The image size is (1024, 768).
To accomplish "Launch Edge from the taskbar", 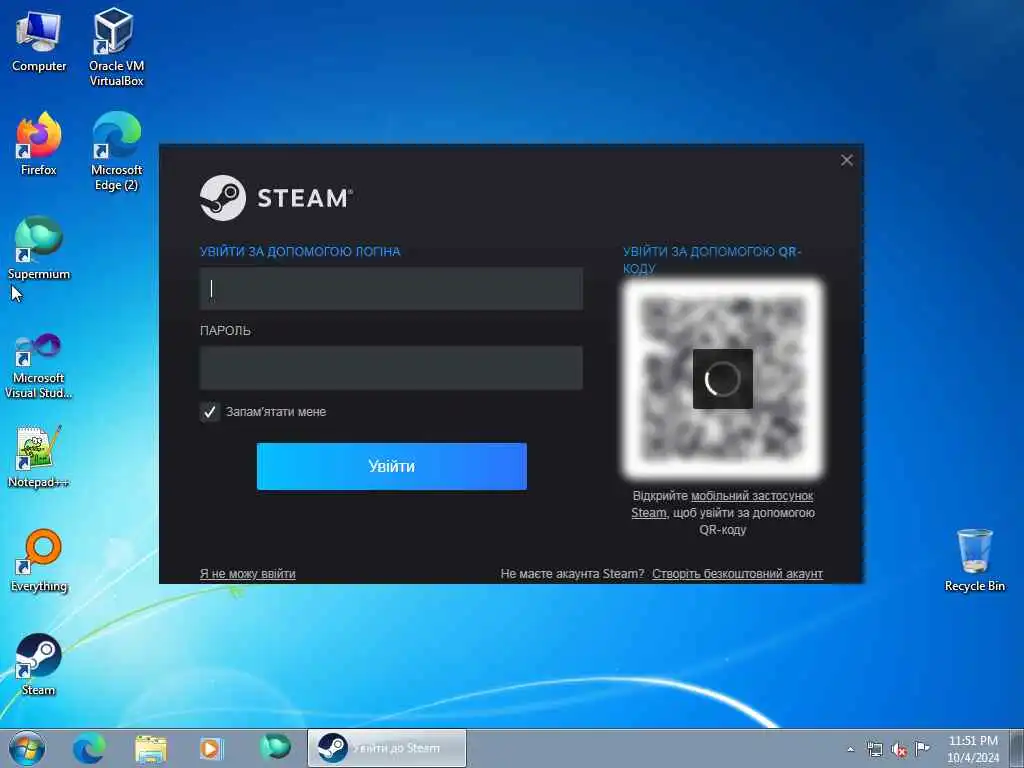I will (88, 748).
